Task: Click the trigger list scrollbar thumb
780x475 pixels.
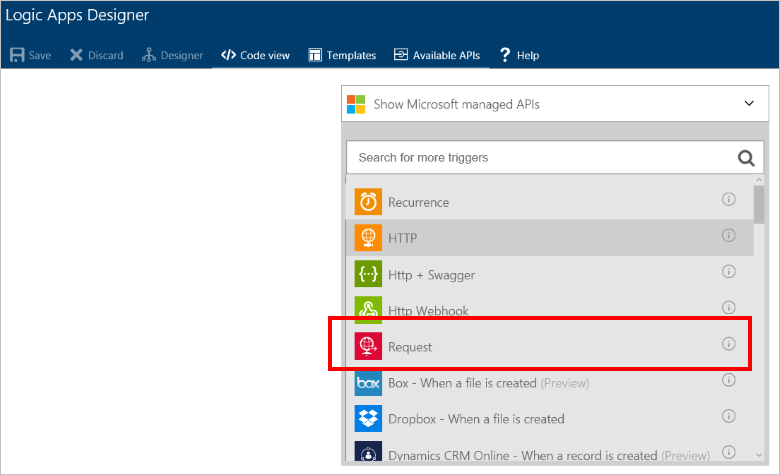Action: coord(759,204)
